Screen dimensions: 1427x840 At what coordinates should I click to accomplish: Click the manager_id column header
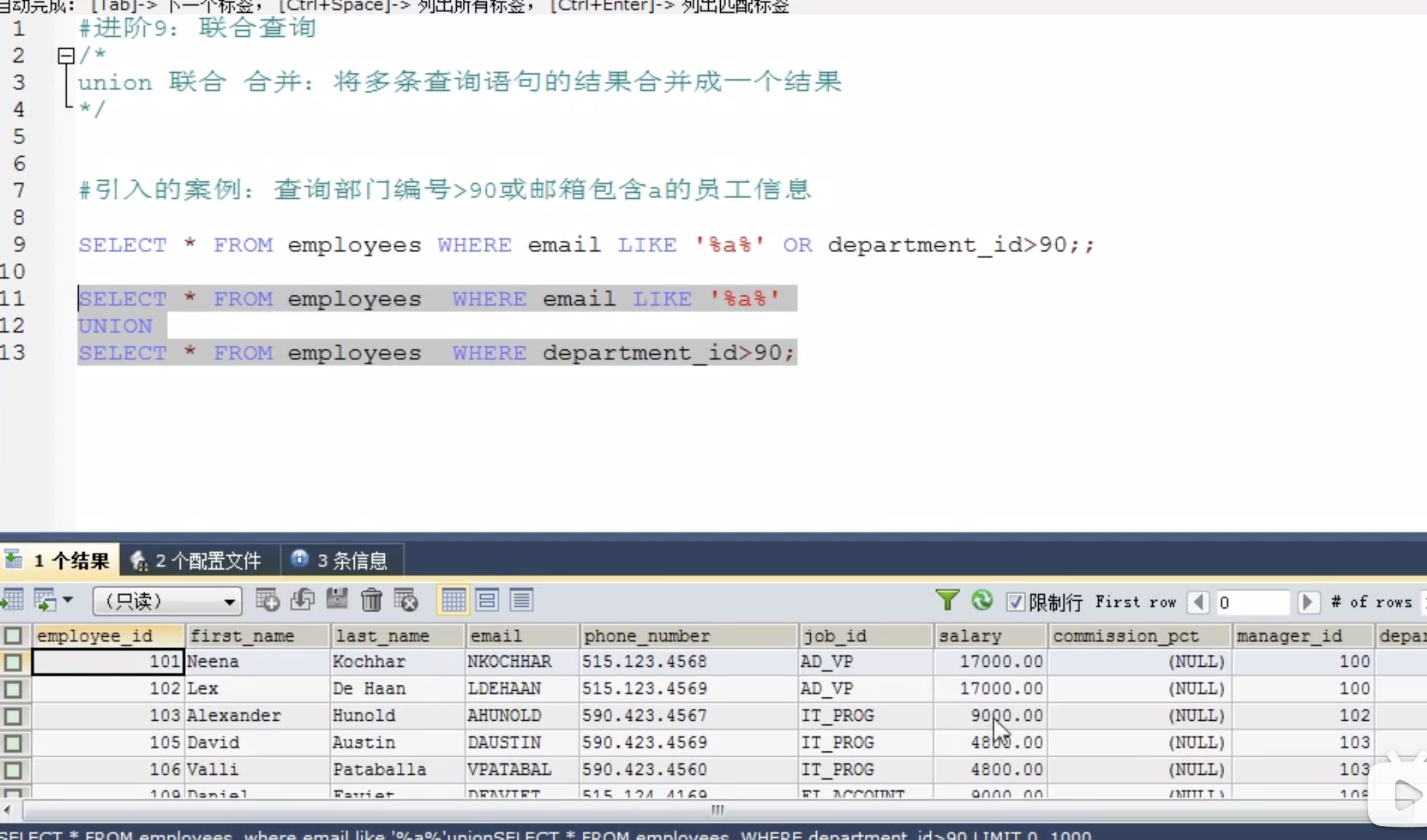pos(1303,636)
